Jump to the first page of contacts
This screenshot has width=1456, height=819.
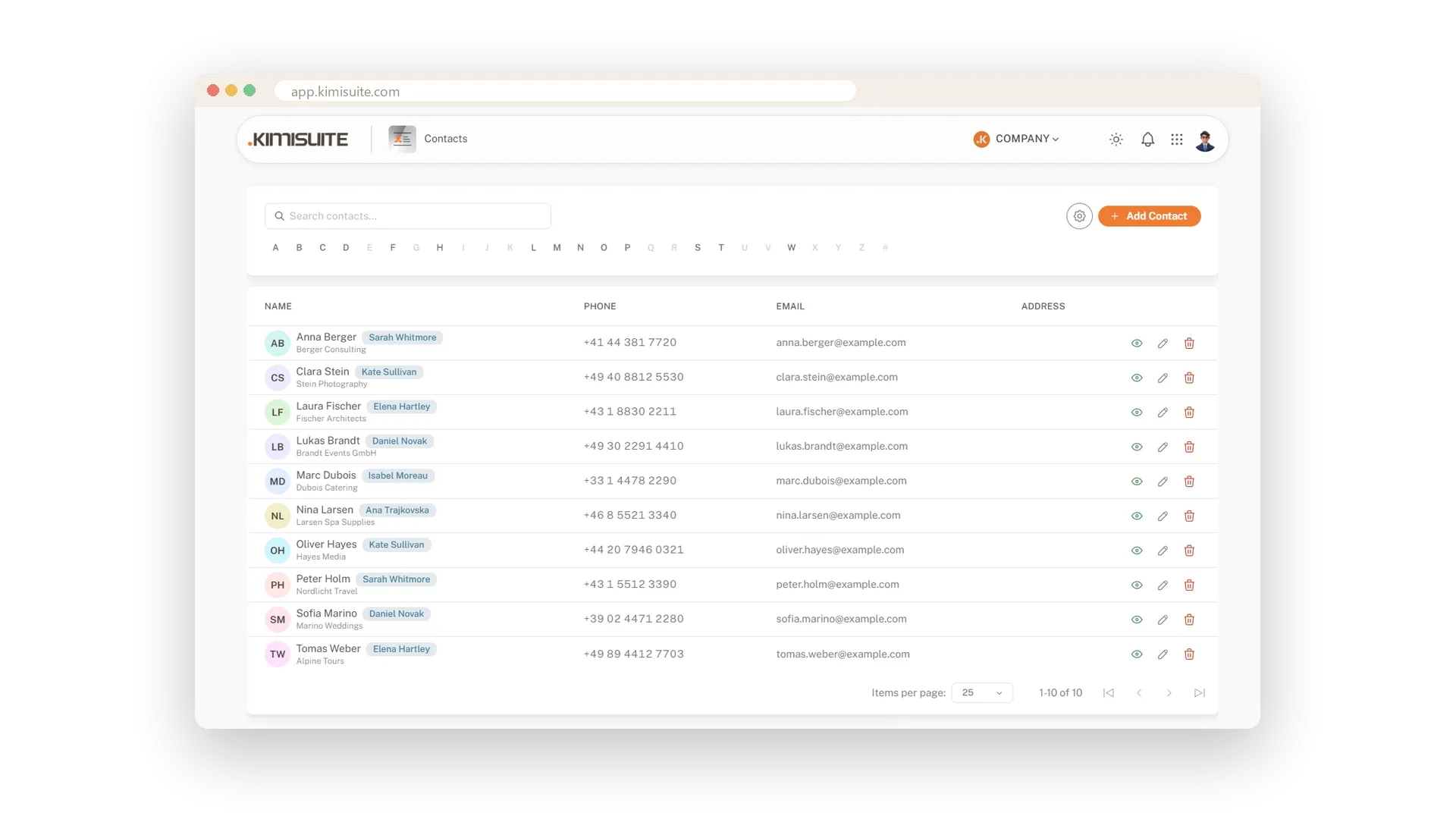click(1108, 692)
